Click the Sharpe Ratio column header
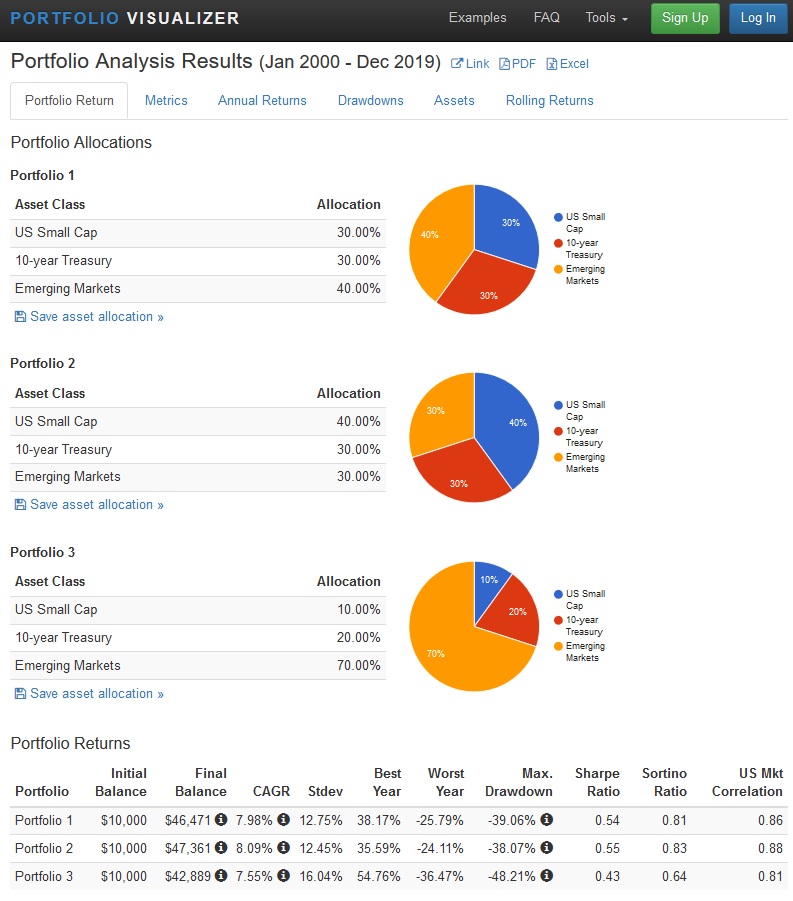 coord(597,782)
